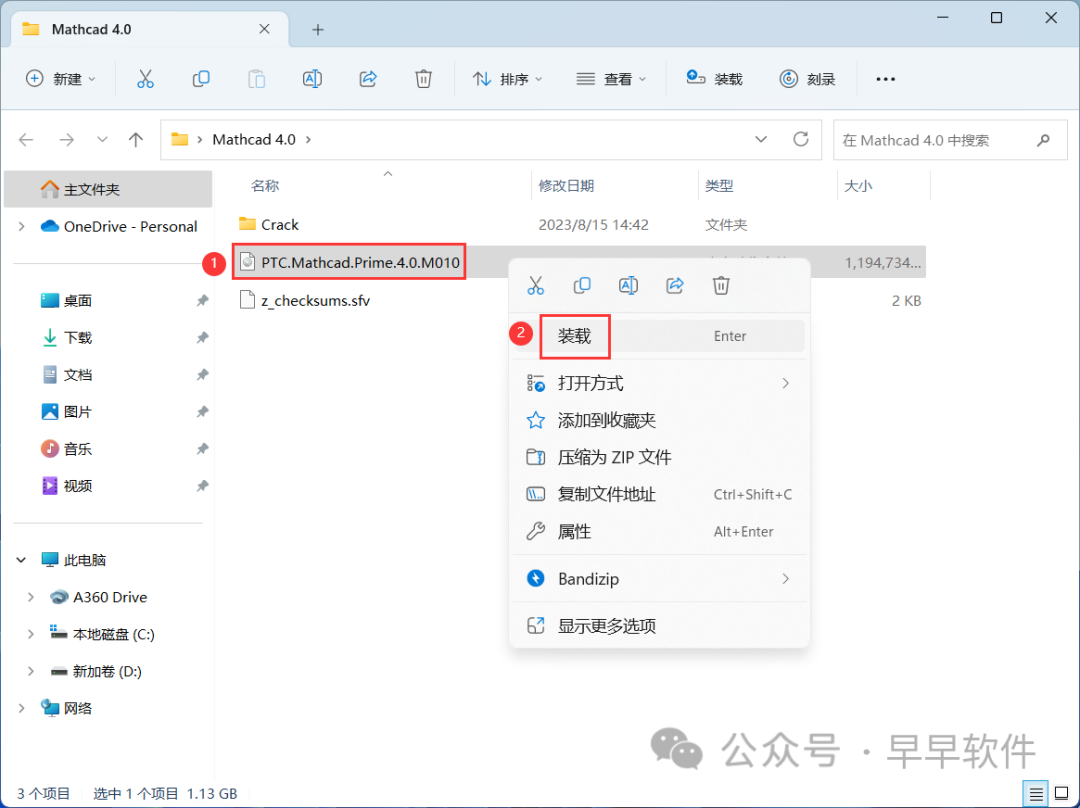Click the Copy icon in the context menu
Screen dimensions: 1080x808
tap(582, 285)
